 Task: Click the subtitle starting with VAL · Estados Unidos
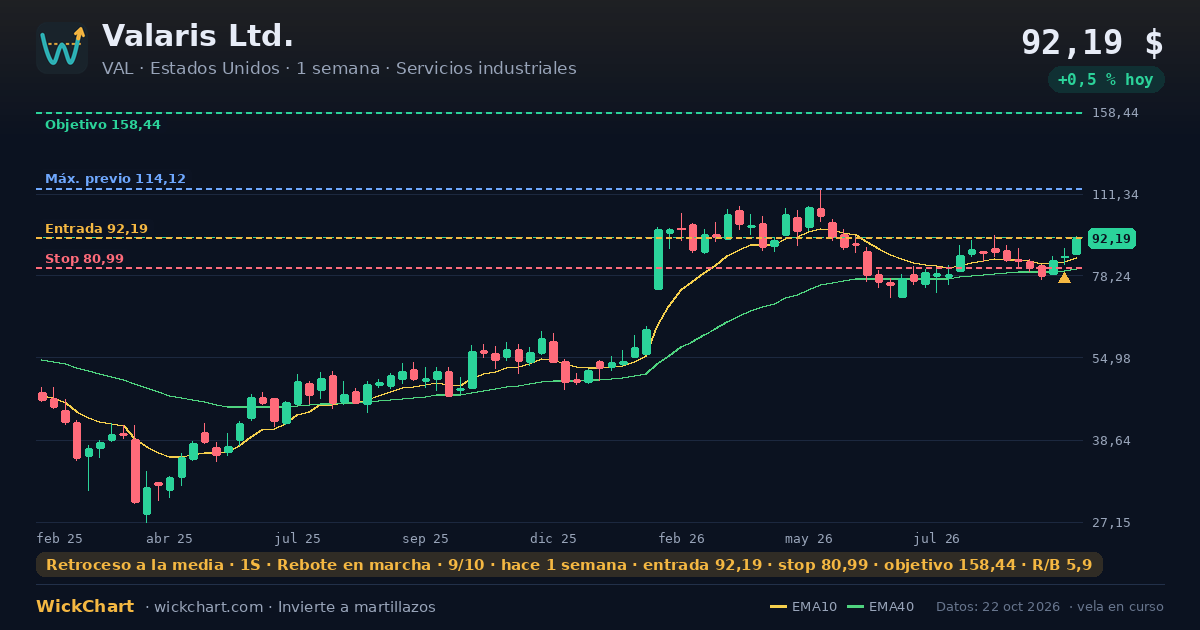pyautogui.click(x=339, y=69)
